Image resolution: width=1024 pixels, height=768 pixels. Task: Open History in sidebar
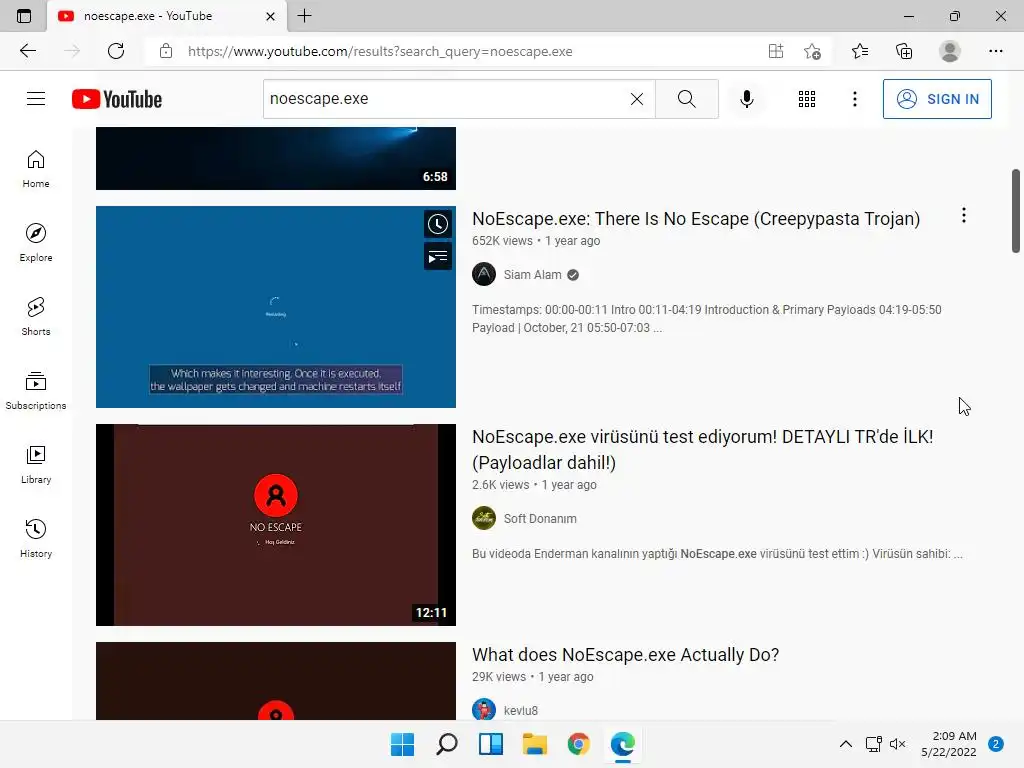(x=36, y=538)
